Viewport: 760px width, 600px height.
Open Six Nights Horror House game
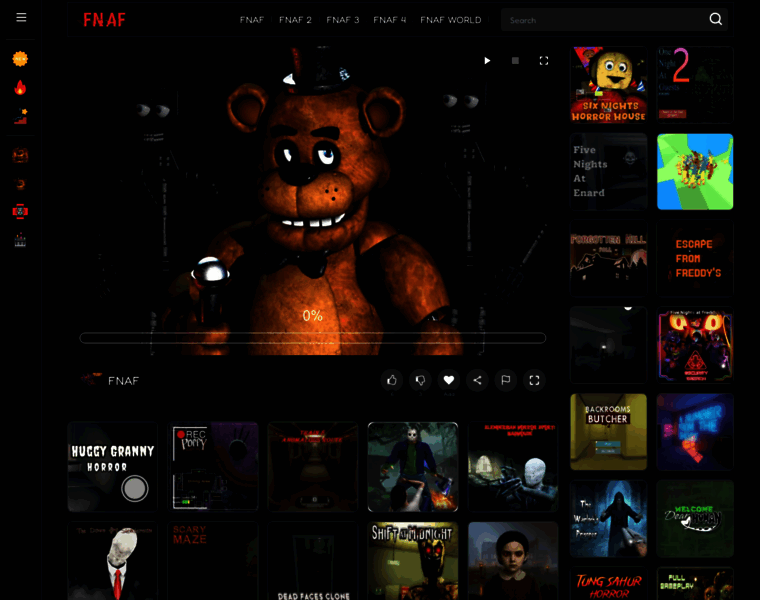tap(608, 85)
